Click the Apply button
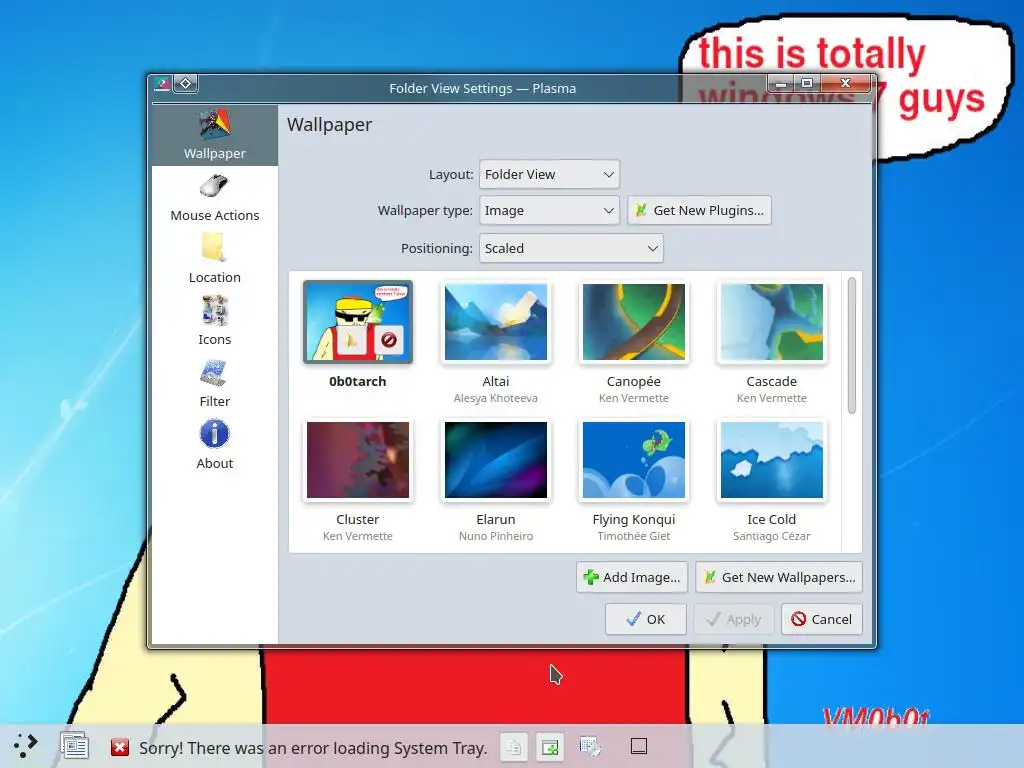The image size is (1024, 768). click(x=734, y=619)
